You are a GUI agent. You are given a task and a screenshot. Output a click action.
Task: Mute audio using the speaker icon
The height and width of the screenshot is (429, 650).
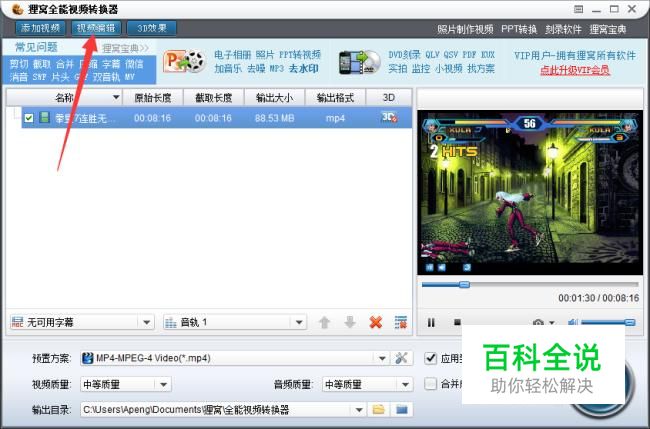[573, 322]
